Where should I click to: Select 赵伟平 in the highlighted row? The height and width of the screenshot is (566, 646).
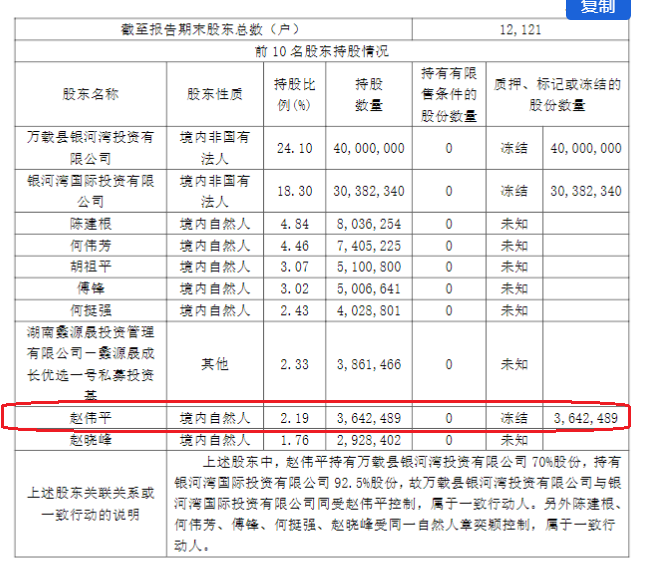click(x=90, y=417)
